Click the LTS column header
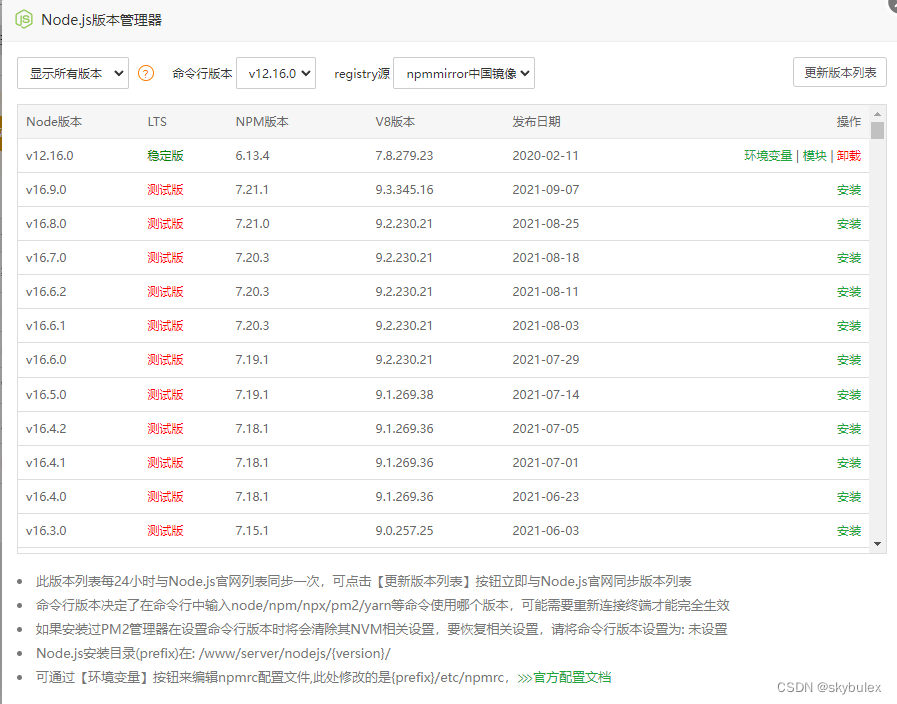This screenshot has height=704, width=897. 157,122
